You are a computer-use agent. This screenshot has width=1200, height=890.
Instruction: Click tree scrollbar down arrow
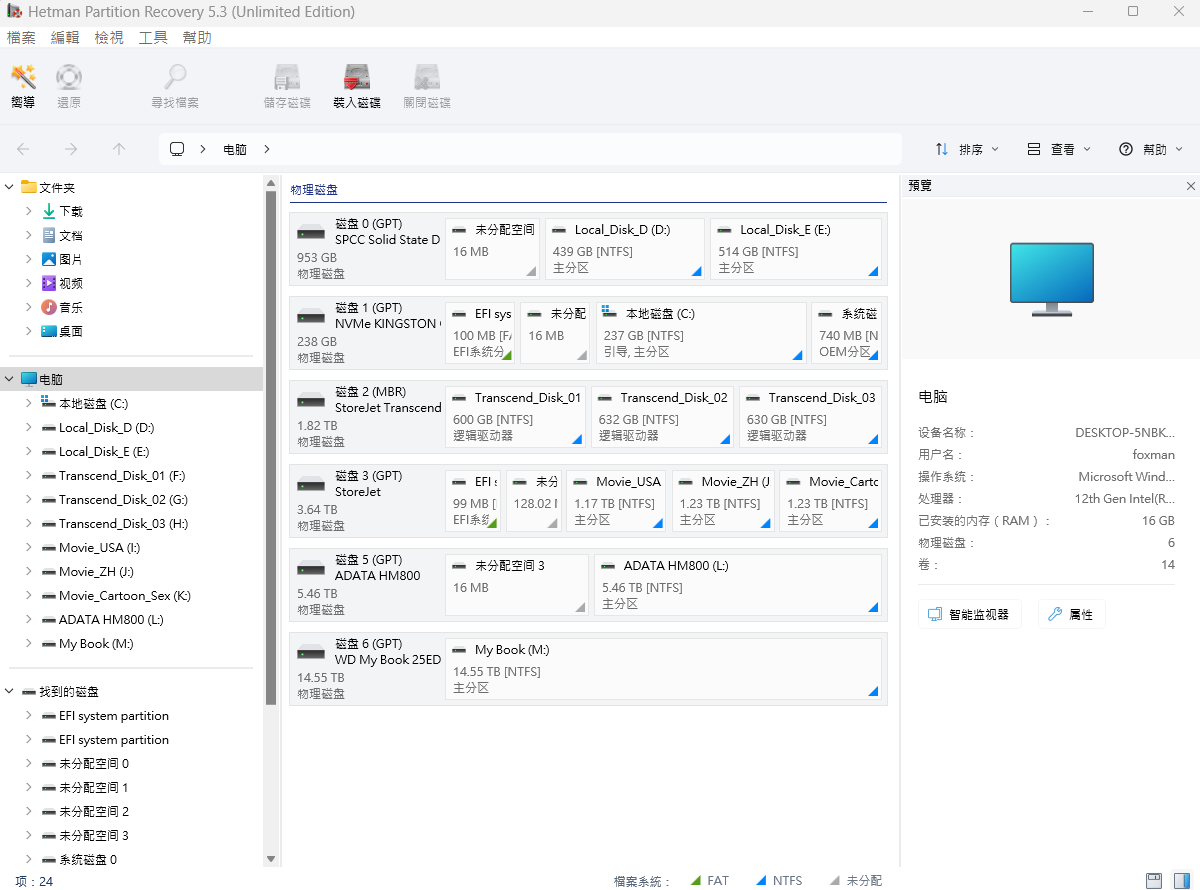coord(271,859)
